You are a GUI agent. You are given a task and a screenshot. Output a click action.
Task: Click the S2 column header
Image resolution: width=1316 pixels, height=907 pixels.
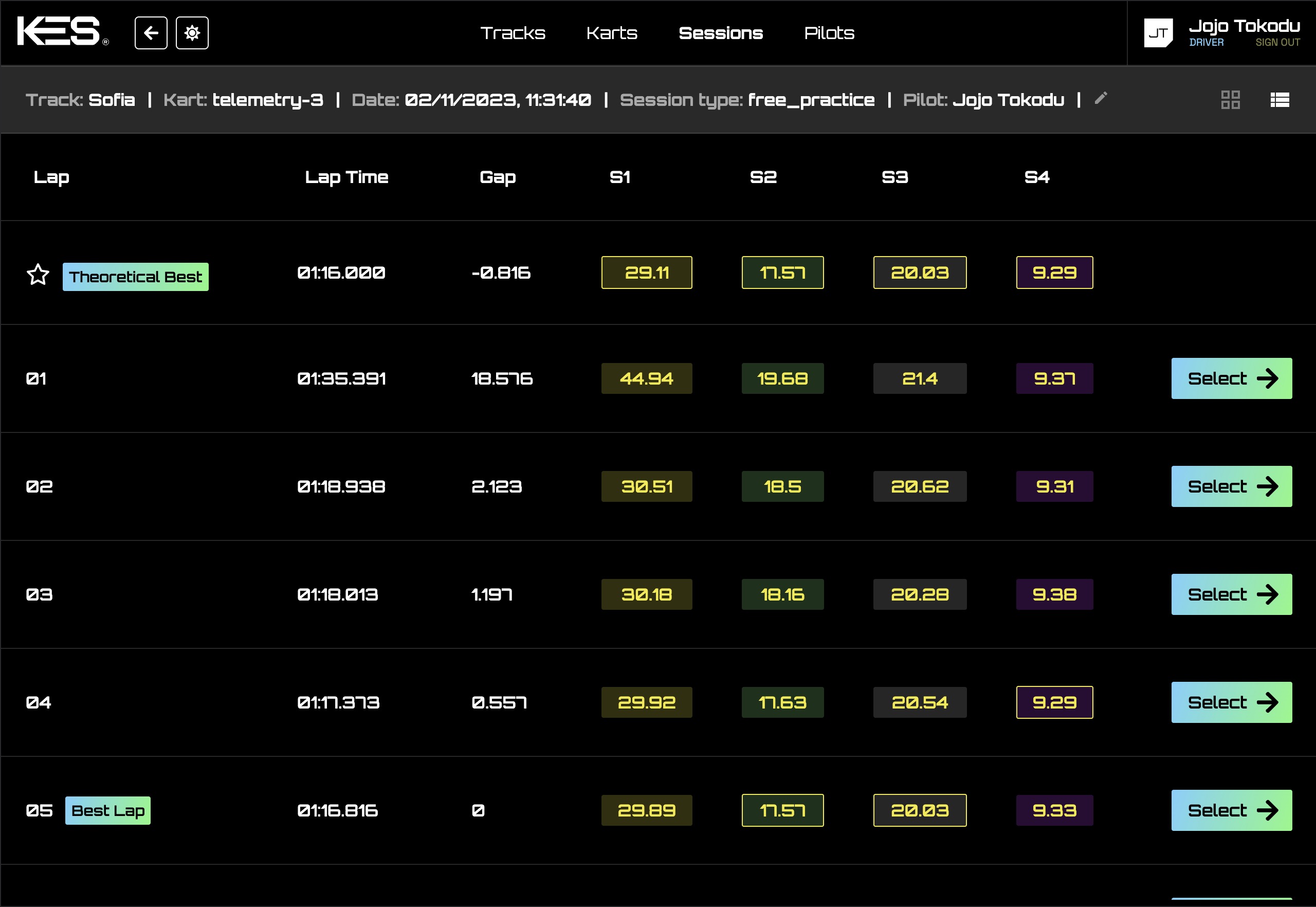pyautogui.click(x=763, y=177)
